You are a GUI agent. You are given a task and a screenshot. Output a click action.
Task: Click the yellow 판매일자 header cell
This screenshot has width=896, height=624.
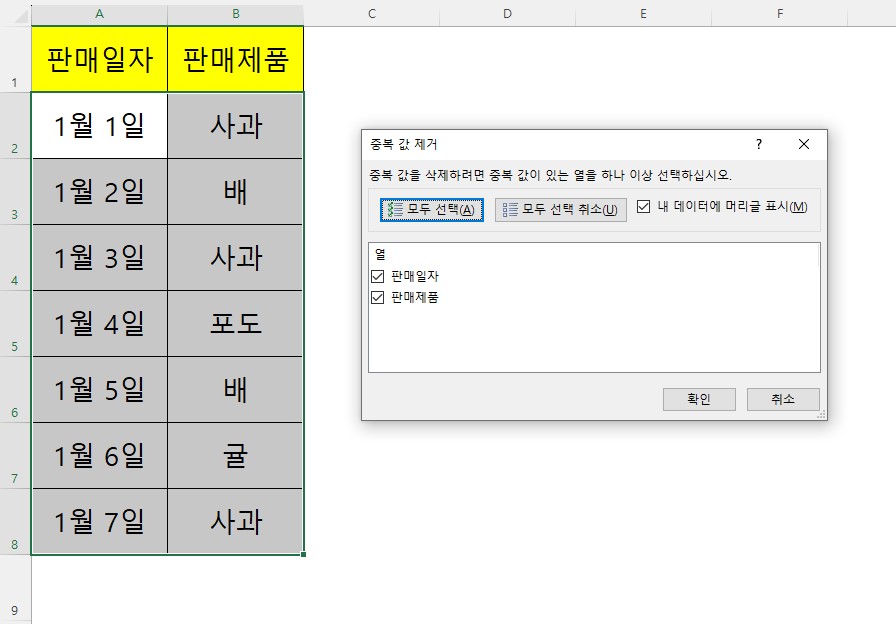[98, 58]
